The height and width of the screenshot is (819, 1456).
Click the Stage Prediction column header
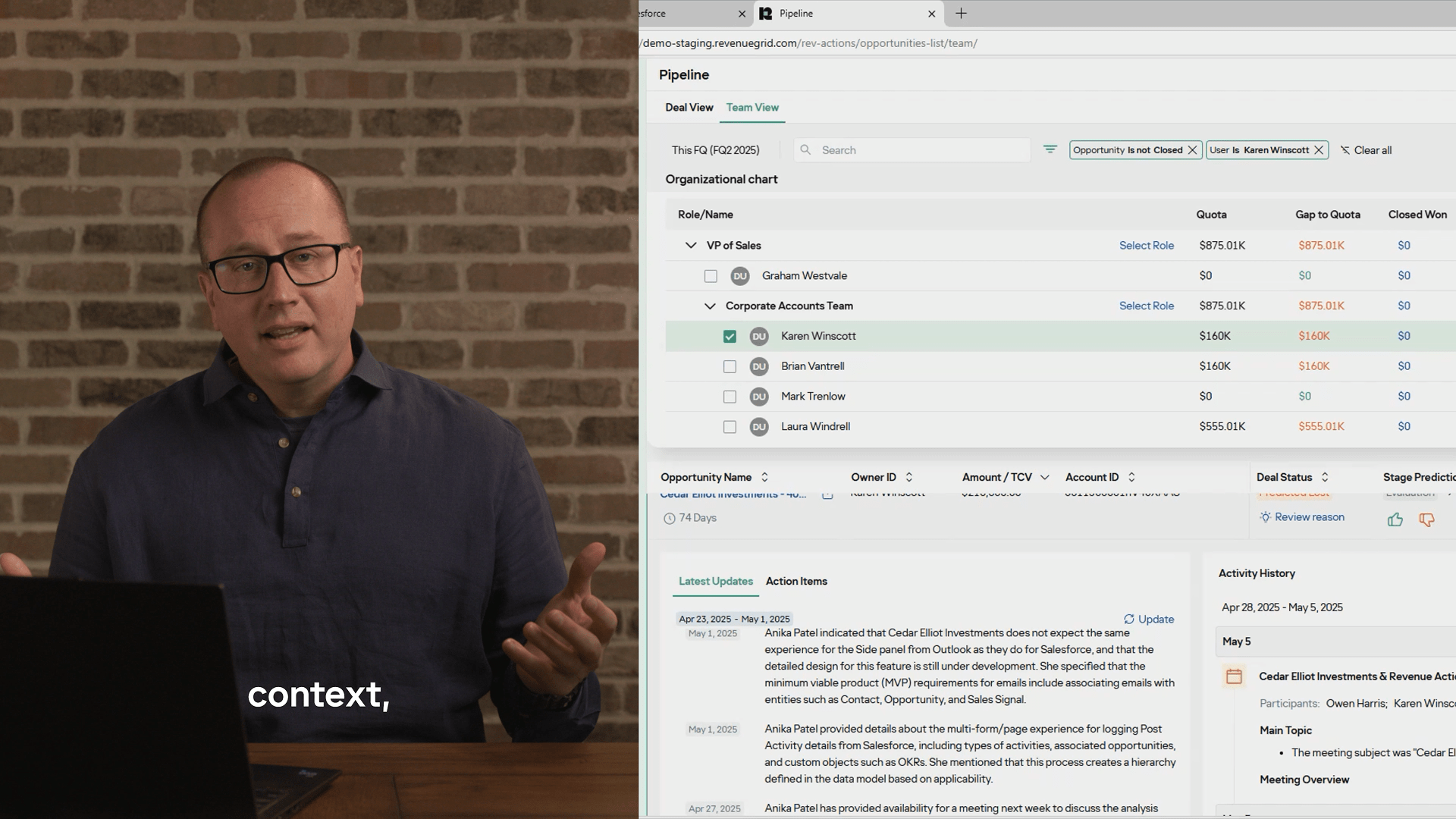click(1419, 477)
